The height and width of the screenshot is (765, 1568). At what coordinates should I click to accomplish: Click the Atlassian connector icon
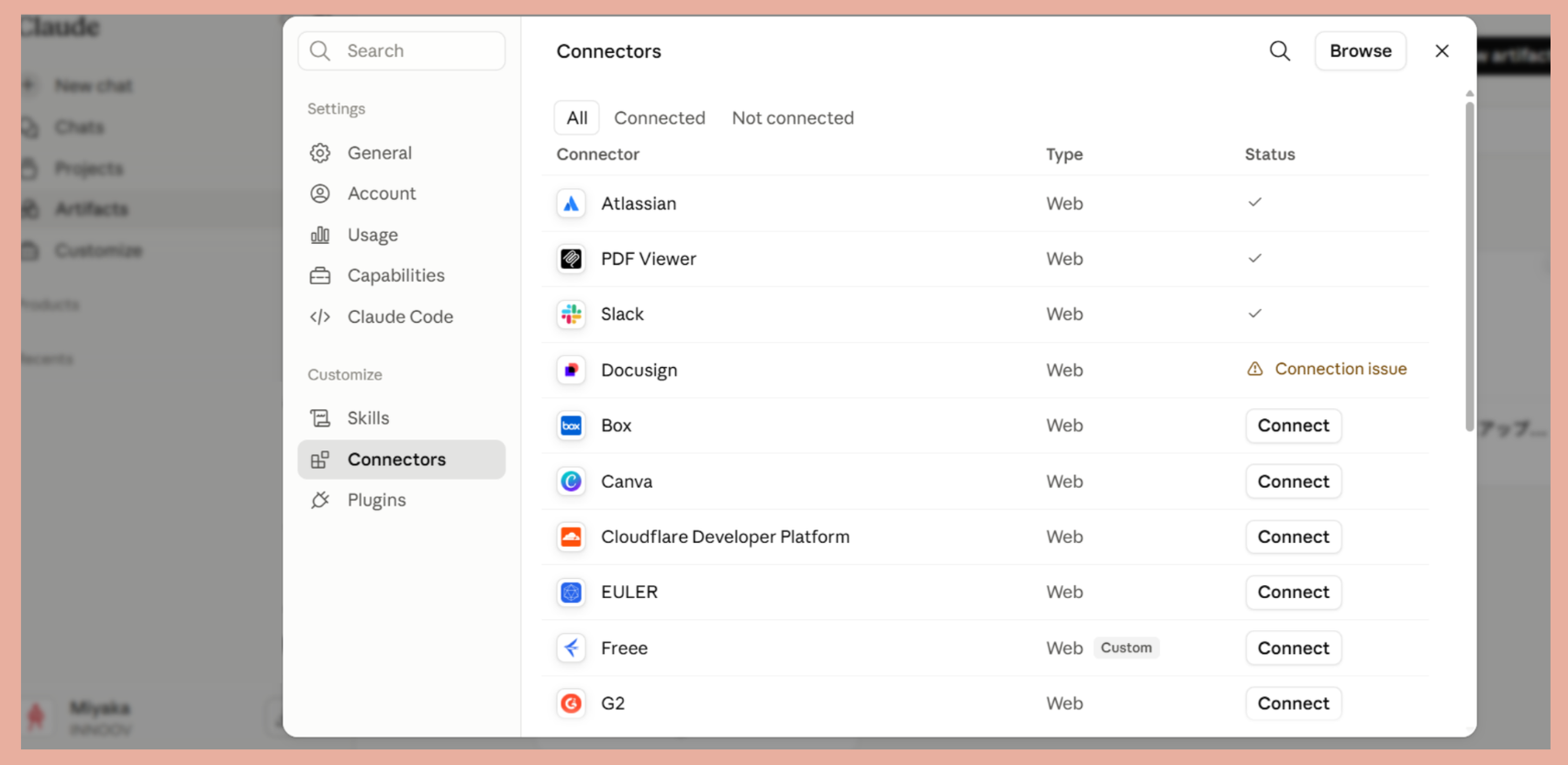(571, 204)
